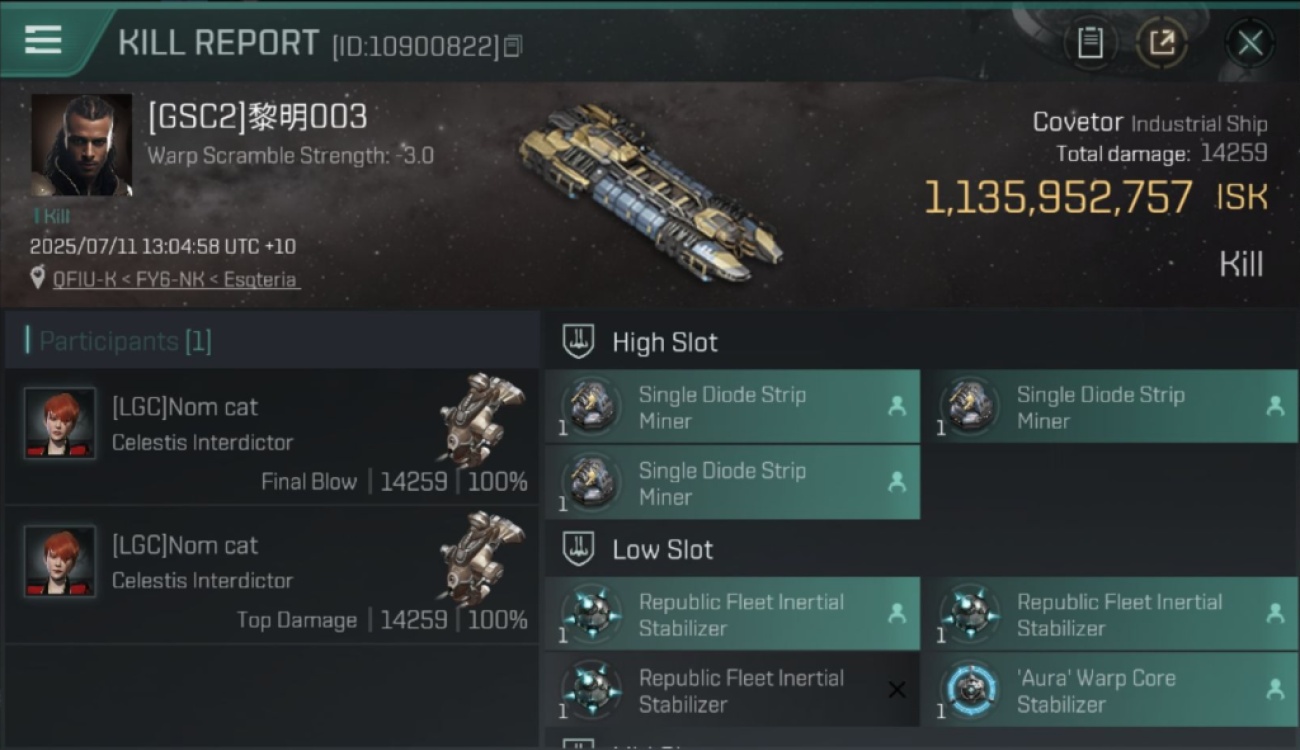Viewport: 1300px width, 750px height.
Task: Open Nom cat's Final Blow entry
Action: tap(272, 437)
